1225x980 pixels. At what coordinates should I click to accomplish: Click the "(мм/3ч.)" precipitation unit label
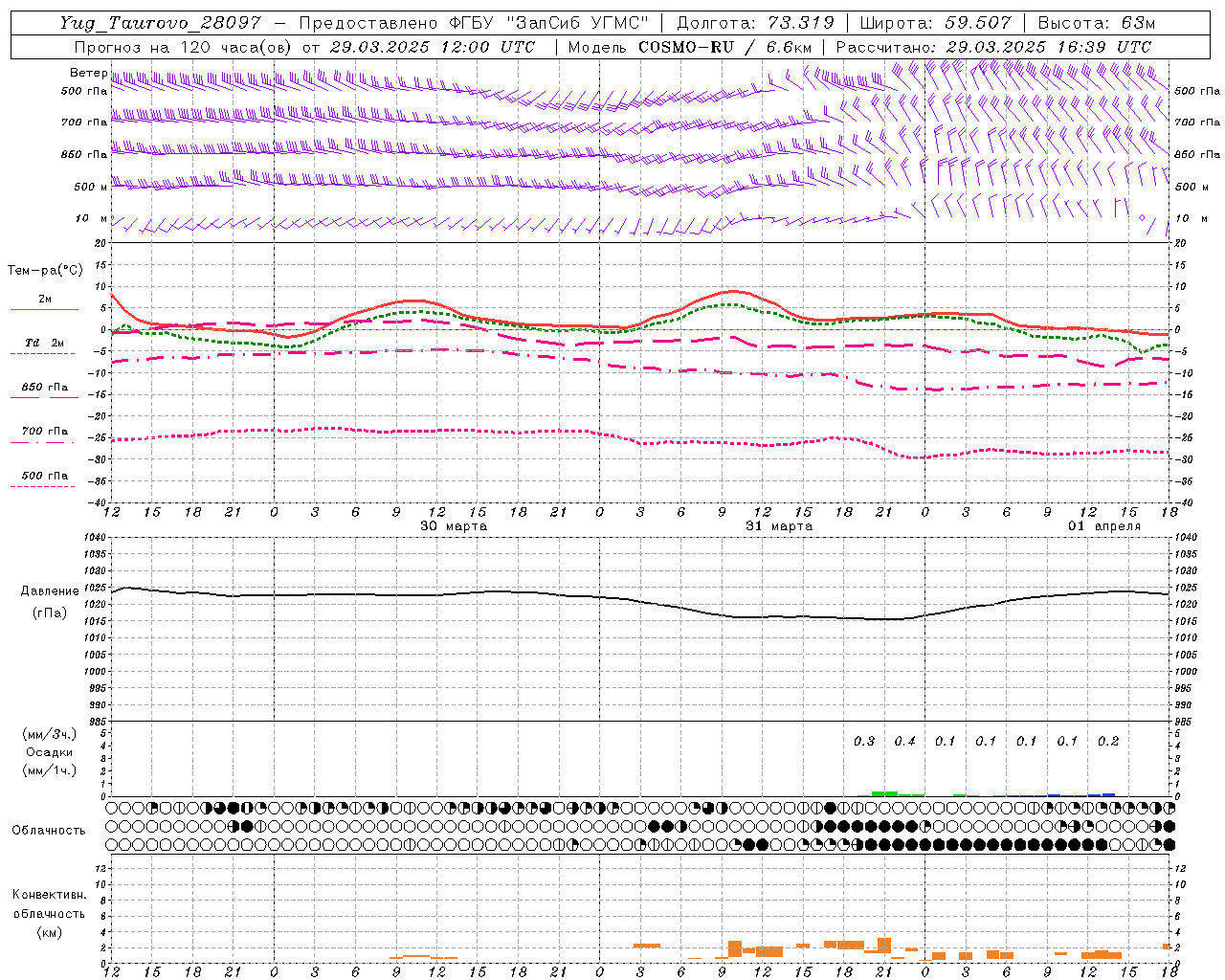50,735
